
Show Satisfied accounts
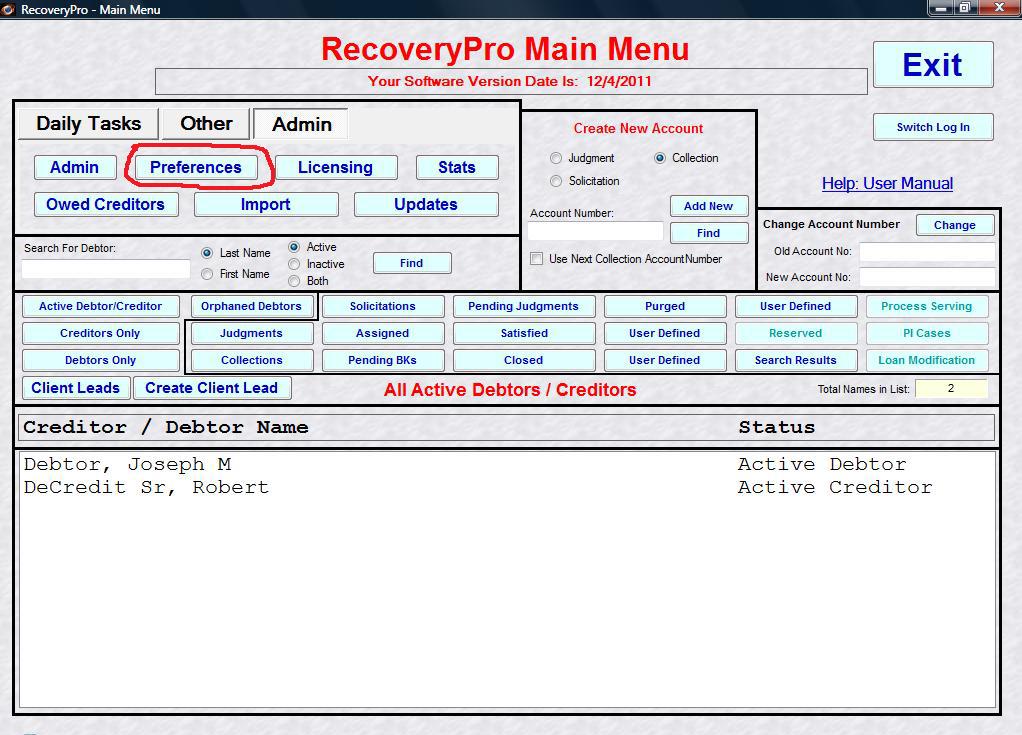(x=523, y=333)
